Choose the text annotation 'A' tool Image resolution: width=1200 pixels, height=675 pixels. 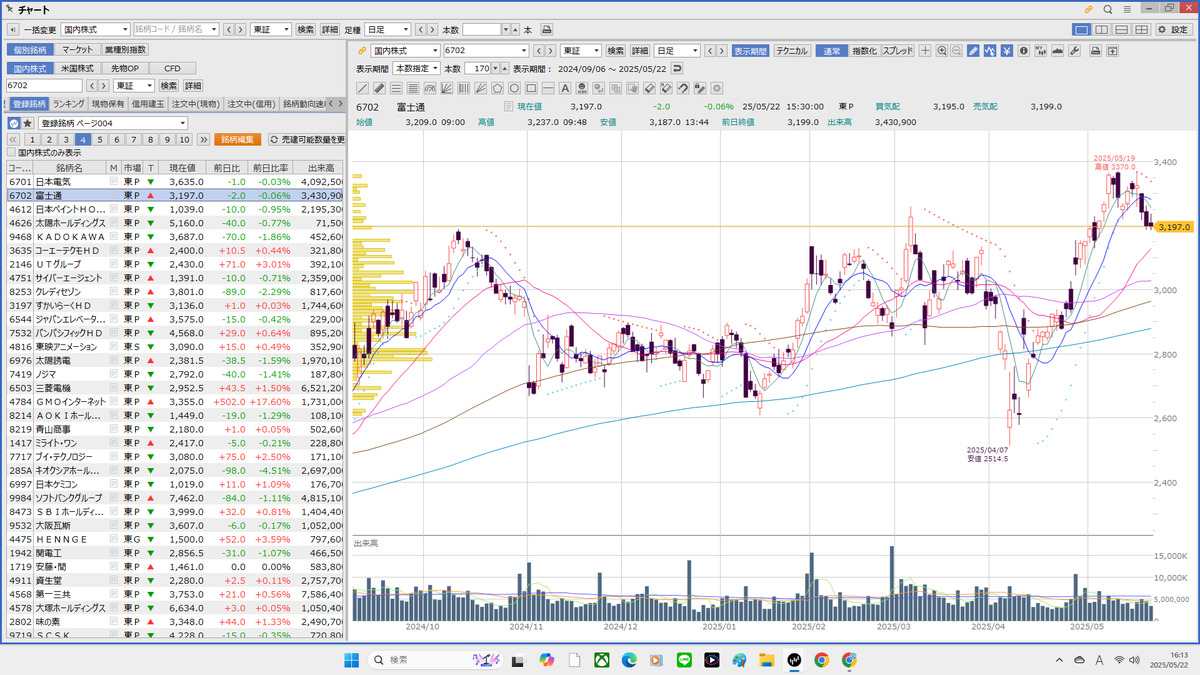pyautogui.click(x=565, y=87)
